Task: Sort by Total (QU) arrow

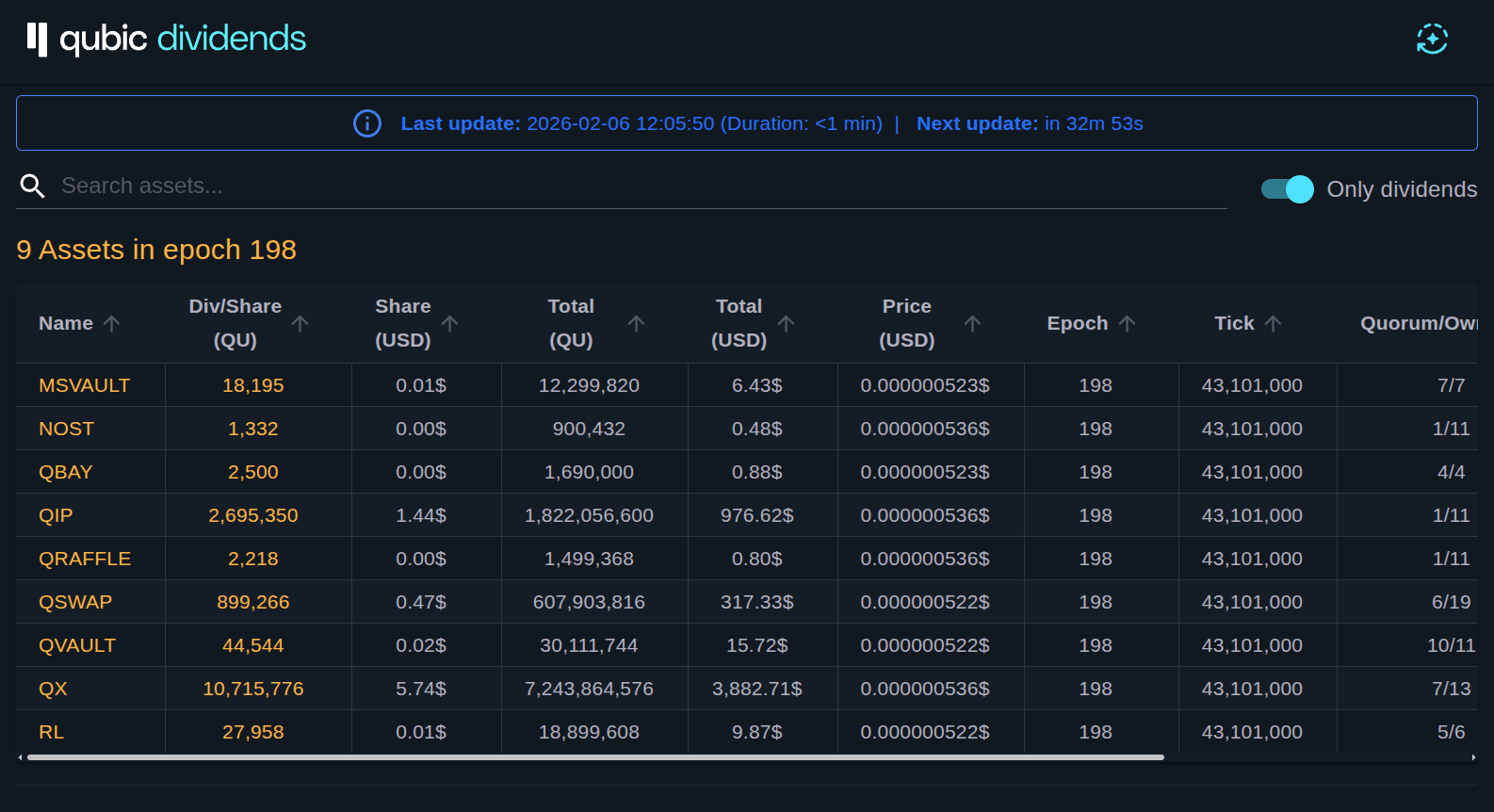Action: pos(637,323)
